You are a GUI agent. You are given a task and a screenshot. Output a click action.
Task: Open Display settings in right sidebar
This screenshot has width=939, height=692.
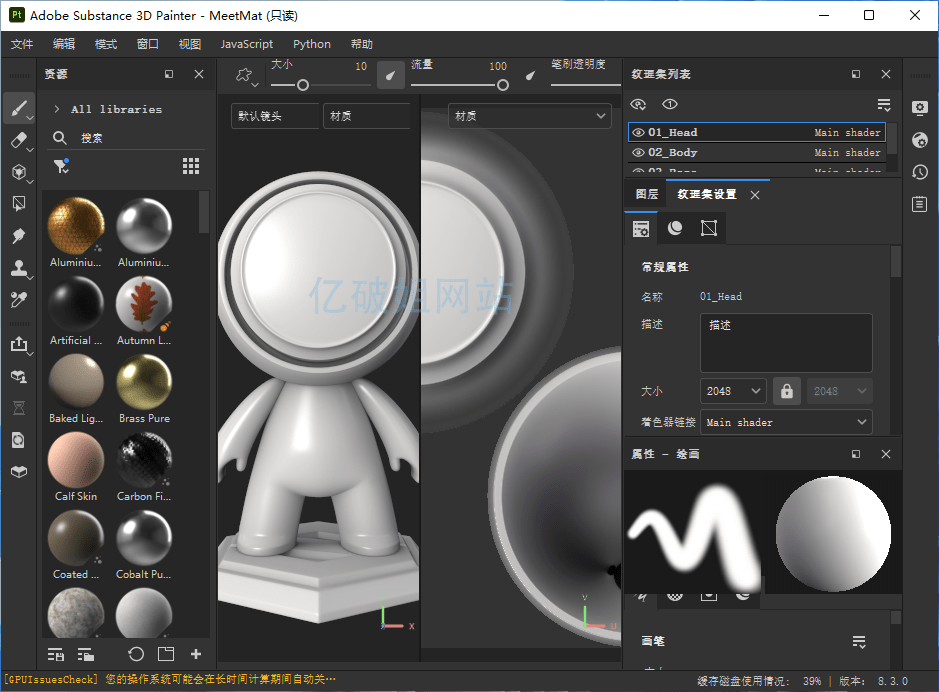click(x=920, y=108)
